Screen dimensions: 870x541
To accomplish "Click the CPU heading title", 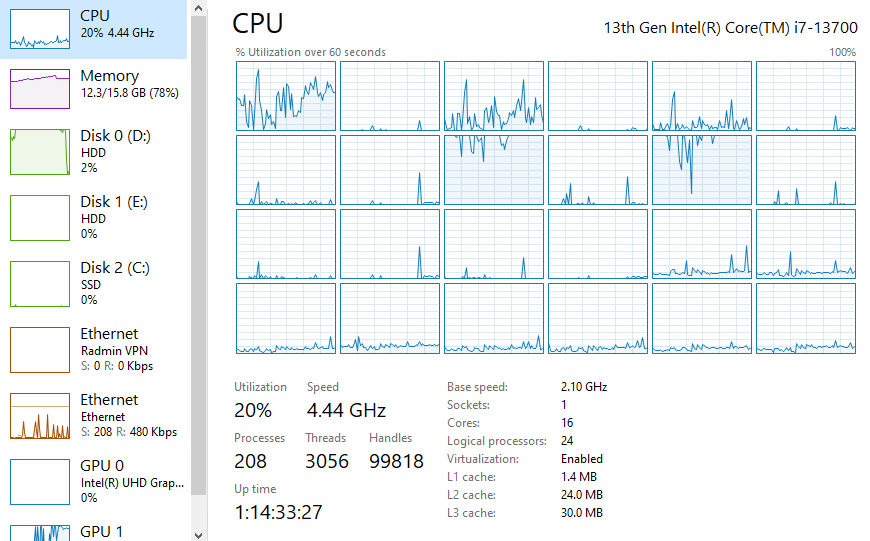I will pos(258,24).
